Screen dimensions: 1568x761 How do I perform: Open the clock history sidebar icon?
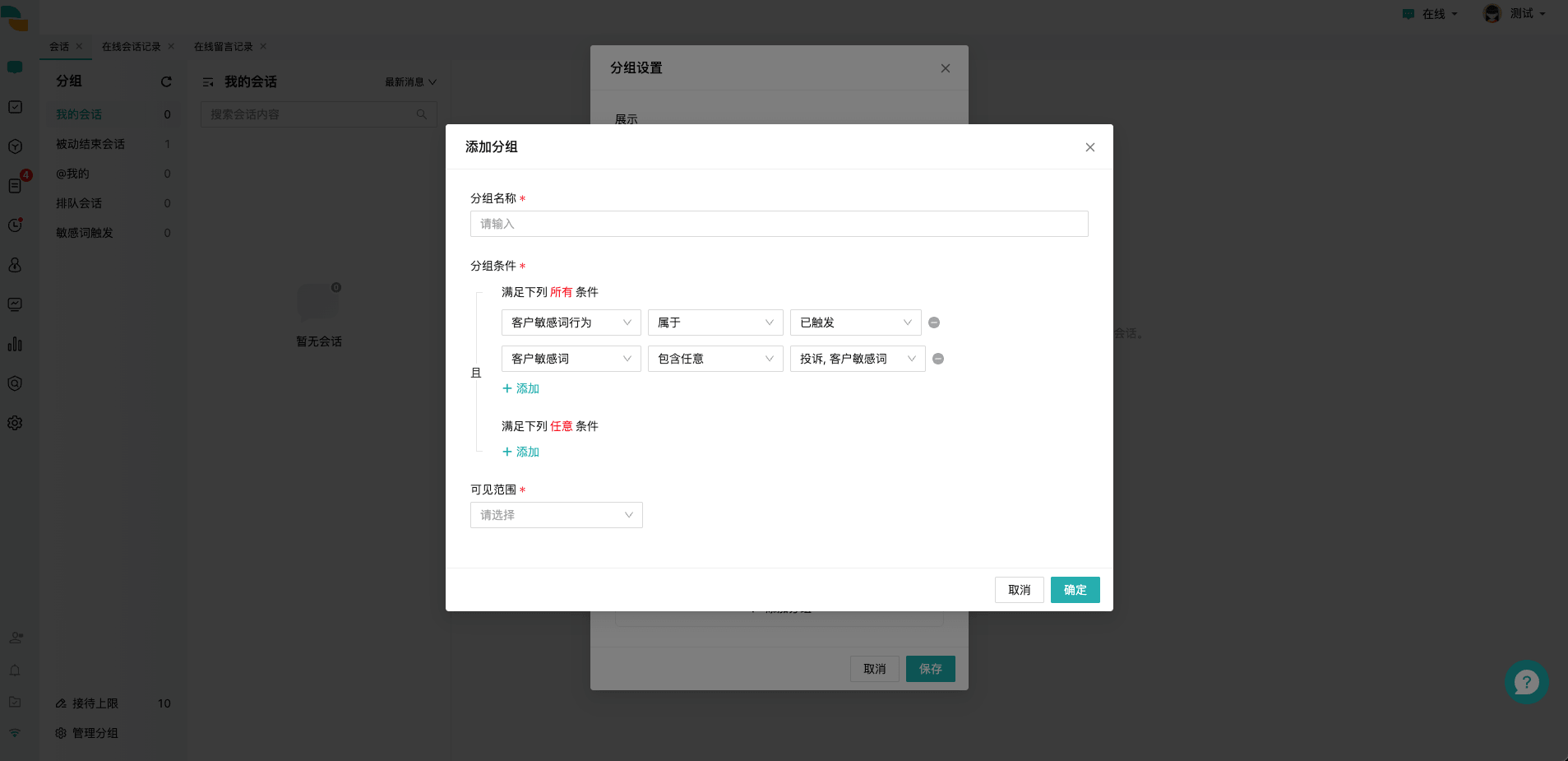(x=15, y=225)
